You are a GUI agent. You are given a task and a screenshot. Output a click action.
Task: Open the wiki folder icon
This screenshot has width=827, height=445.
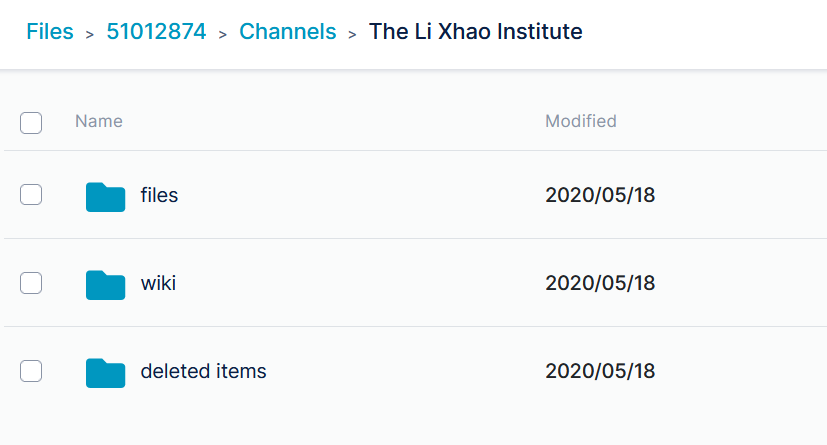pos(105,285)
